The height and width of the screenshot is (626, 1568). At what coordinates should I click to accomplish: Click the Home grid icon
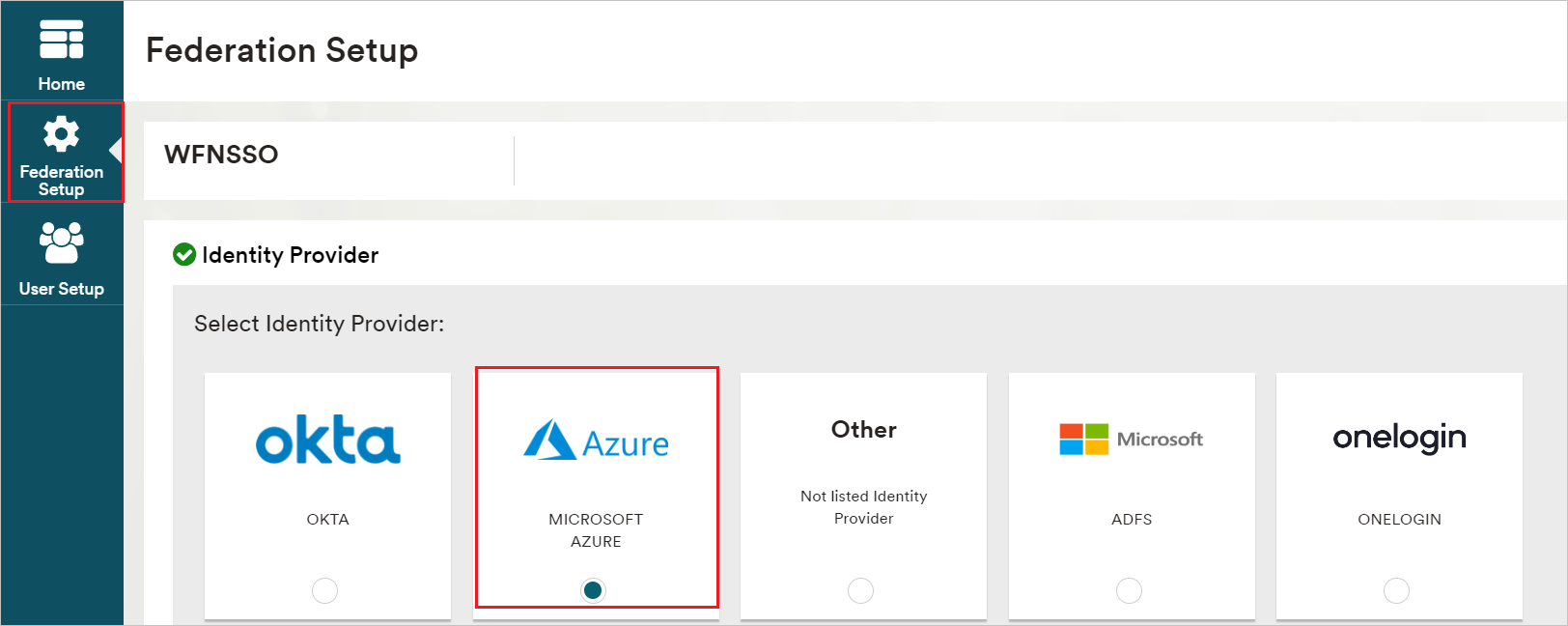click(x=61, y=40)
